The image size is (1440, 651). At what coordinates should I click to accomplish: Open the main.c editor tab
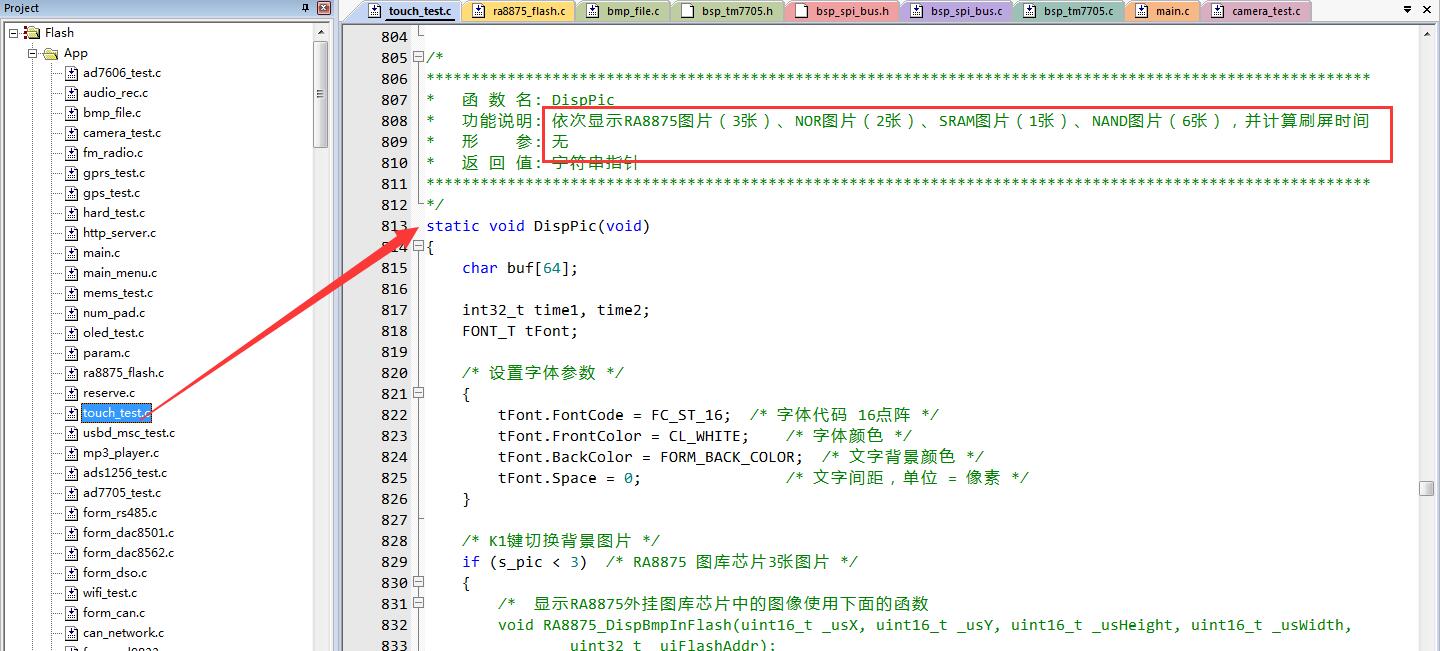tap(1172, 12)
